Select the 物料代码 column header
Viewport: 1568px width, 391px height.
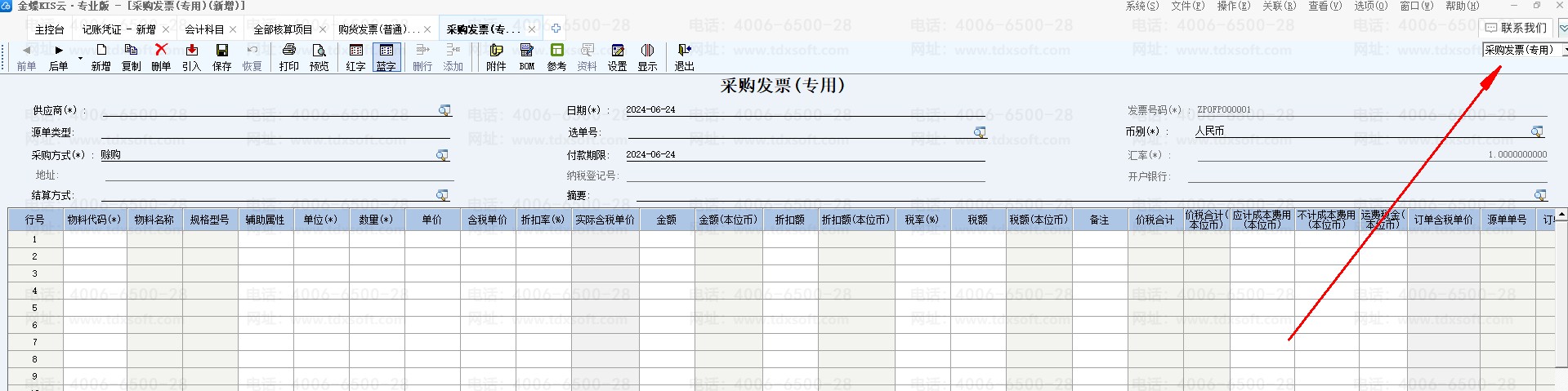(x=95, y=220)
